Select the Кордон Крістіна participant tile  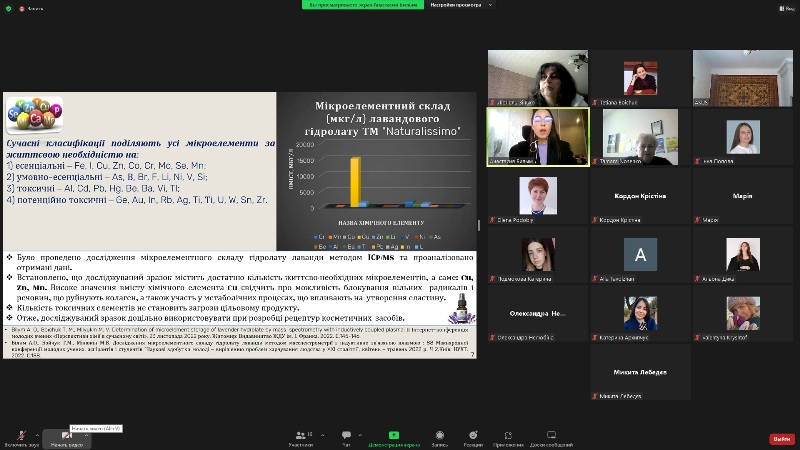[640, 196]
